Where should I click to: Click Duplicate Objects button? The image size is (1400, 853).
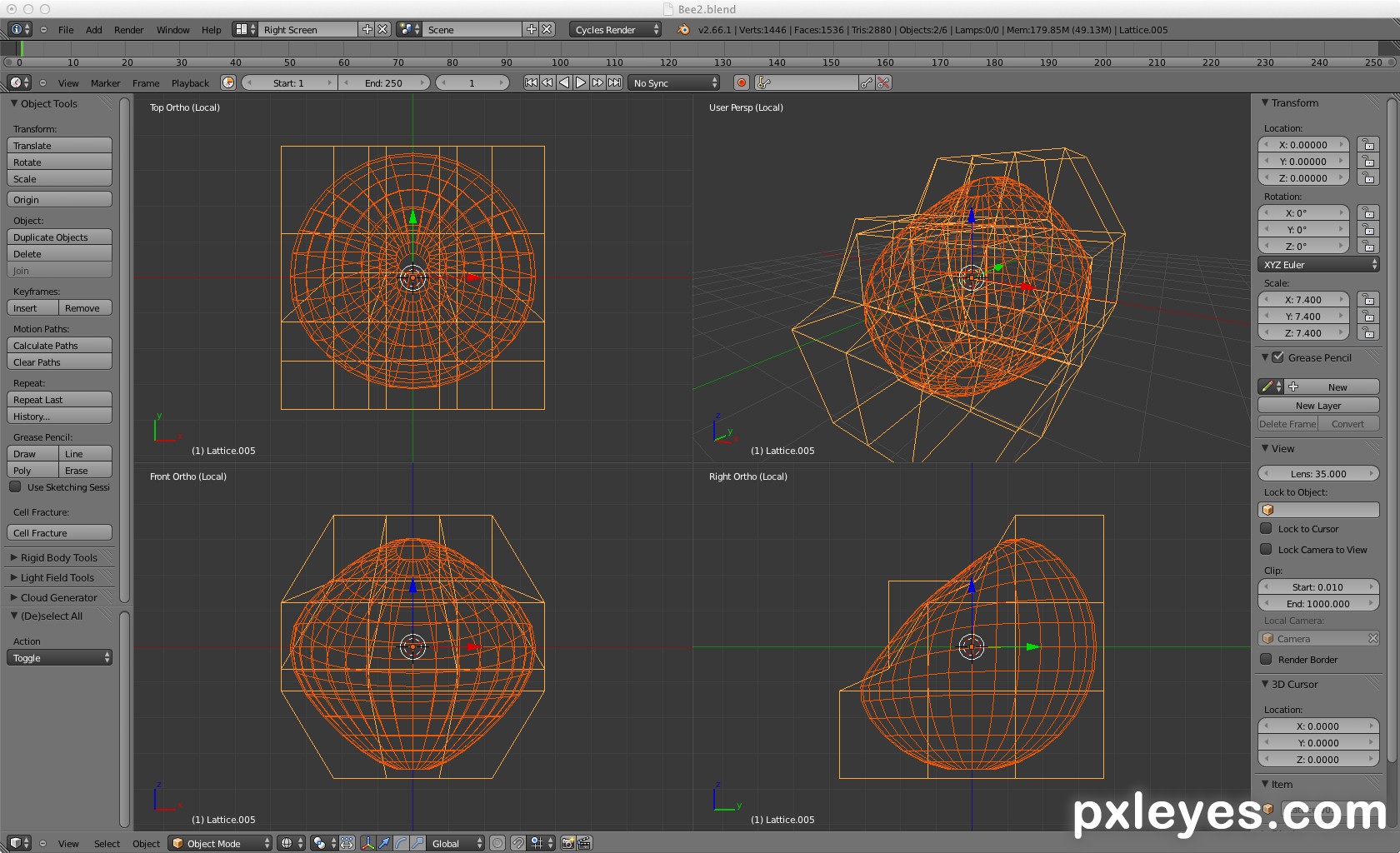click(59, 237)
